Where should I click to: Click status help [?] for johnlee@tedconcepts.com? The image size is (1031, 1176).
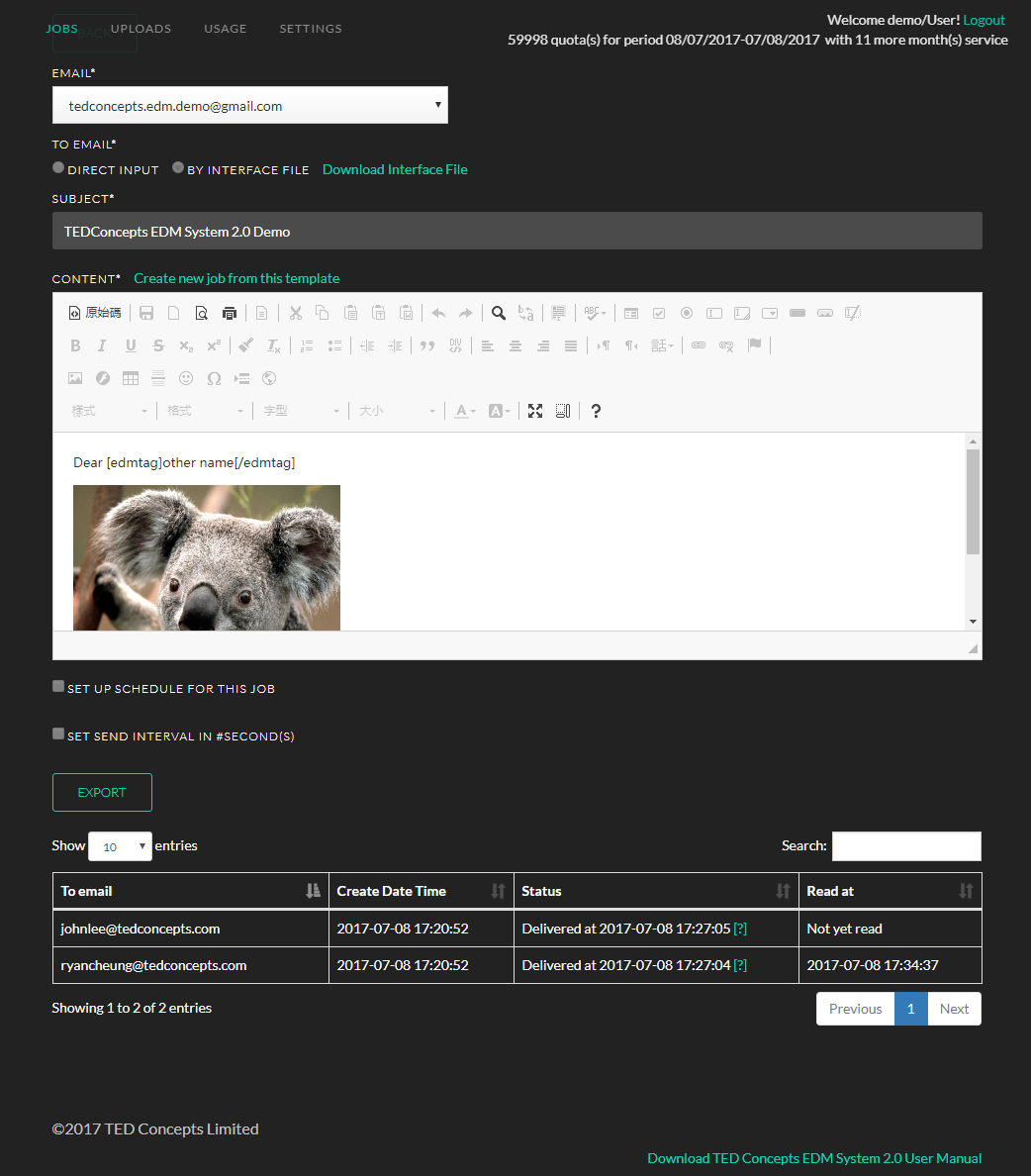[x=740, y=929]
